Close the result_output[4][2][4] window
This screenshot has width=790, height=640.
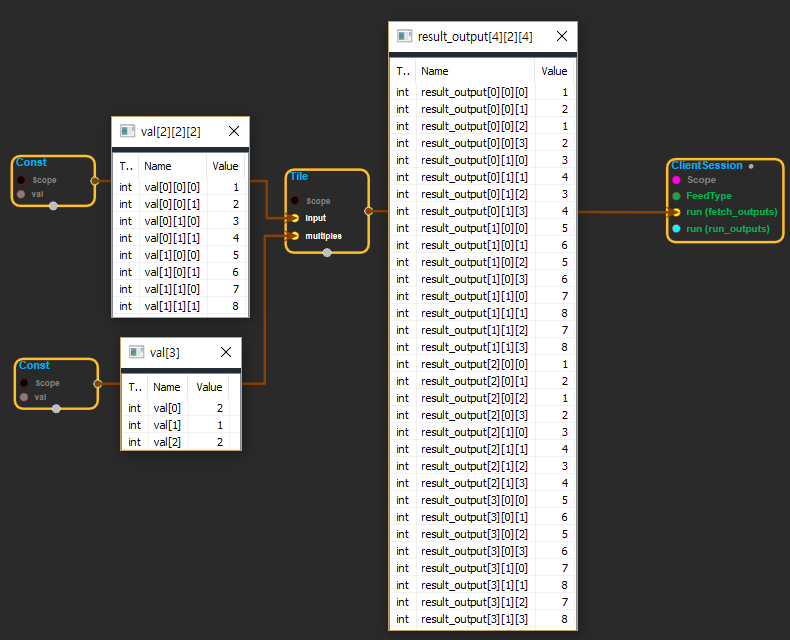click(562, 36)
